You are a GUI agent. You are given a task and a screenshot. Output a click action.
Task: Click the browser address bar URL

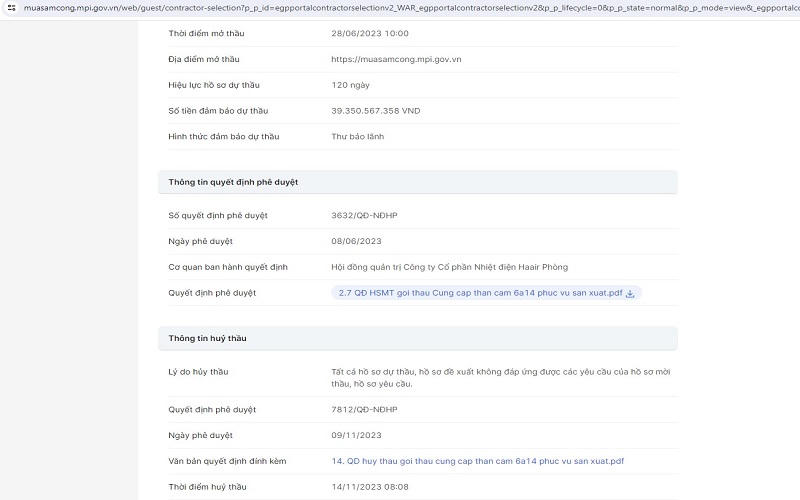pos(400,7)
